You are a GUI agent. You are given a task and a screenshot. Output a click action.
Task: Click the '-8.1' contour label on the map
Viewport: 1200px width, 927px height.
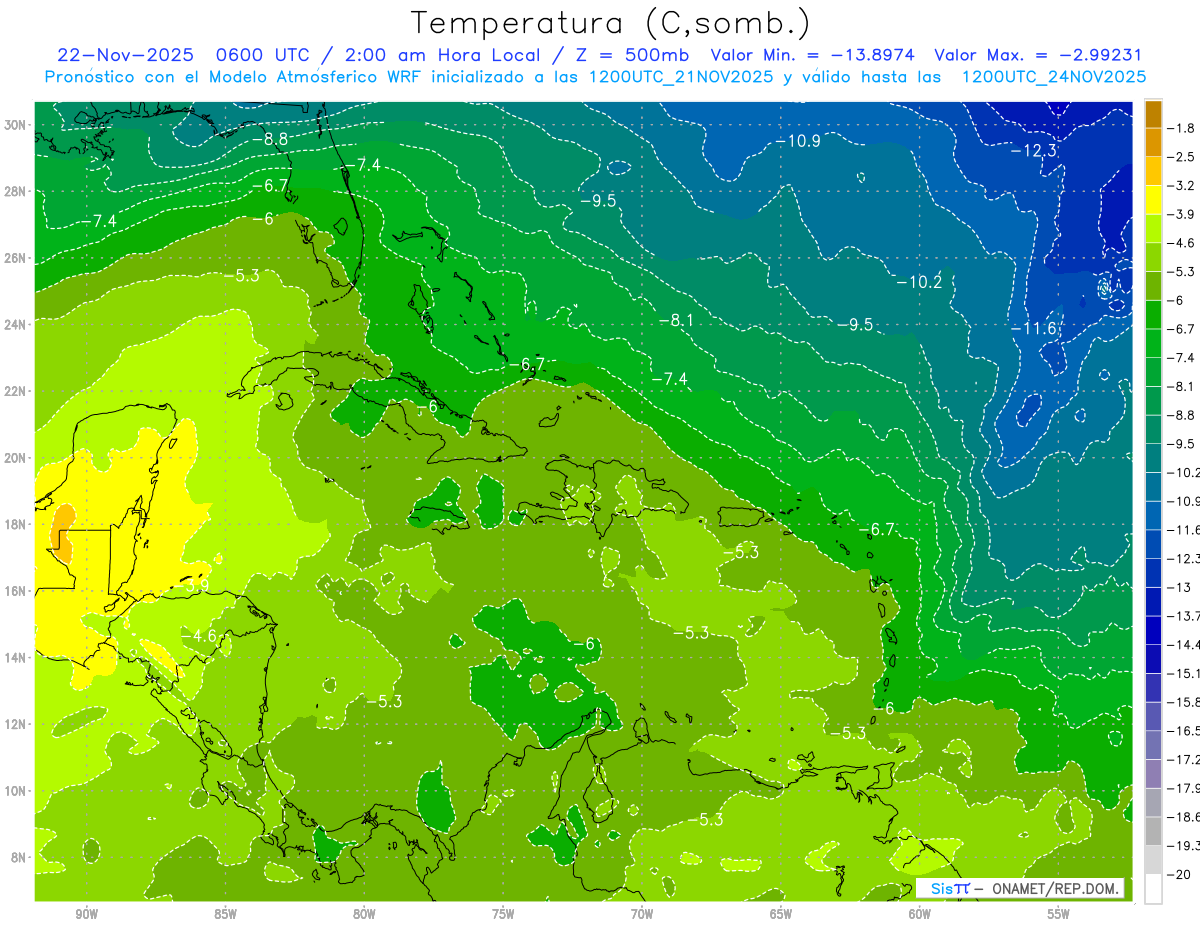pos(675,320)
